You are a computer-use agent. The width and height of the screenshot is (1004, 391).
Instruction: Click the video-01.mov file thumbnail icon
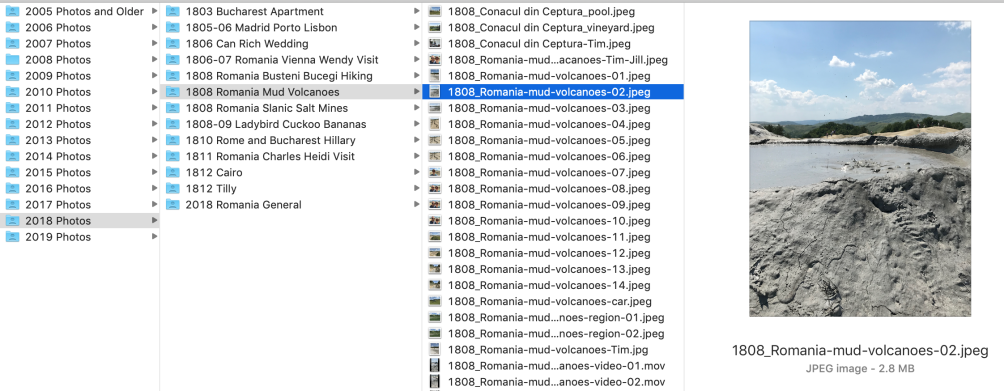point(435,366)
